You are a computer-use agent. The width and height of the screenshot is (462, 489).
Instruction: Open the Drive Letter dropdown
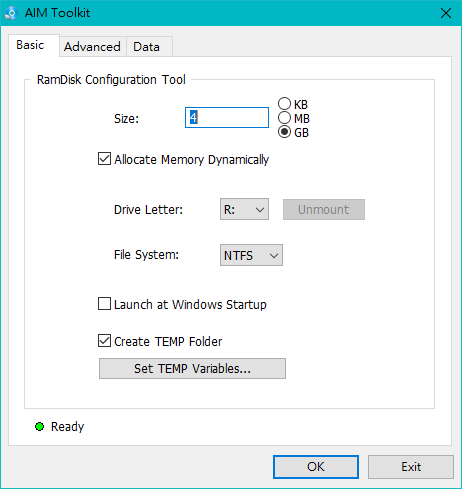244,209
